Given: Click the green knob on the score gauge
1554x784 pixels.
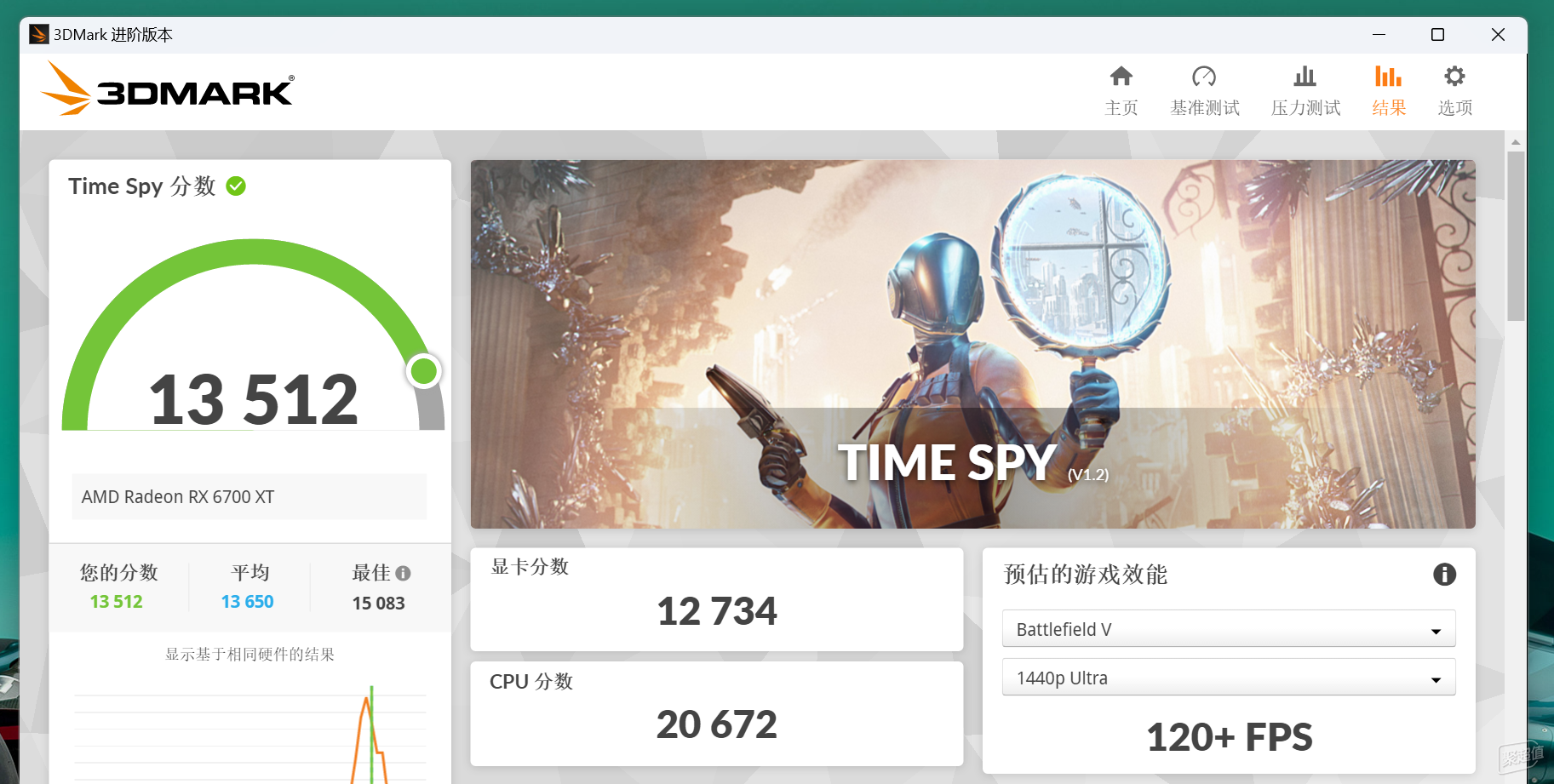Looking at the screenshot, I should [423, 371].
